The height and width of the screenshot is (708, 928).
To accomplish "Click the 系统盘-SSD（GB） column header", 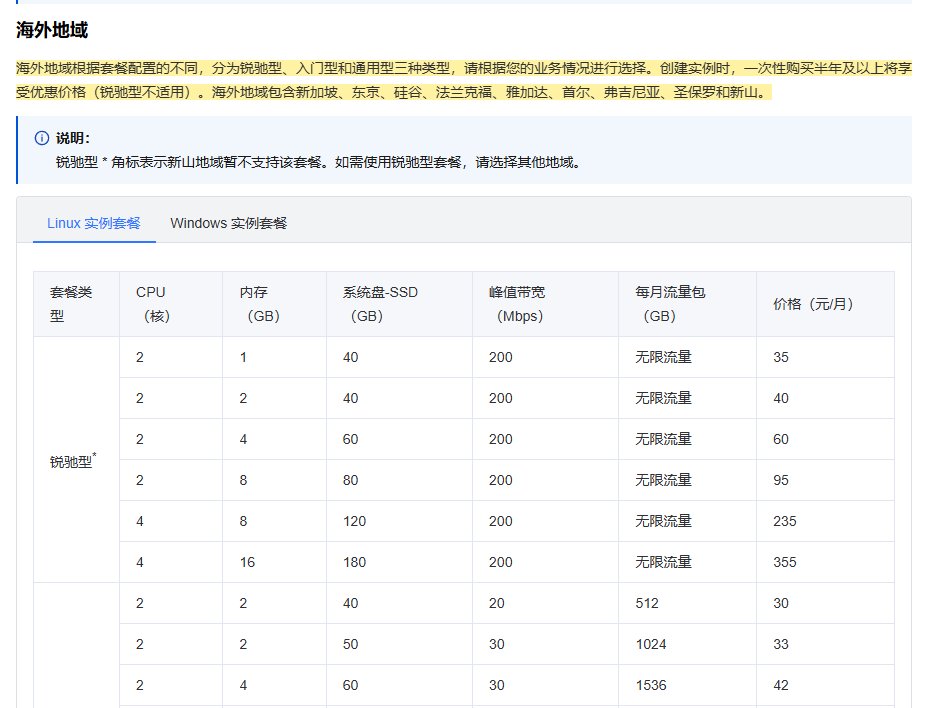I will 399,304.
